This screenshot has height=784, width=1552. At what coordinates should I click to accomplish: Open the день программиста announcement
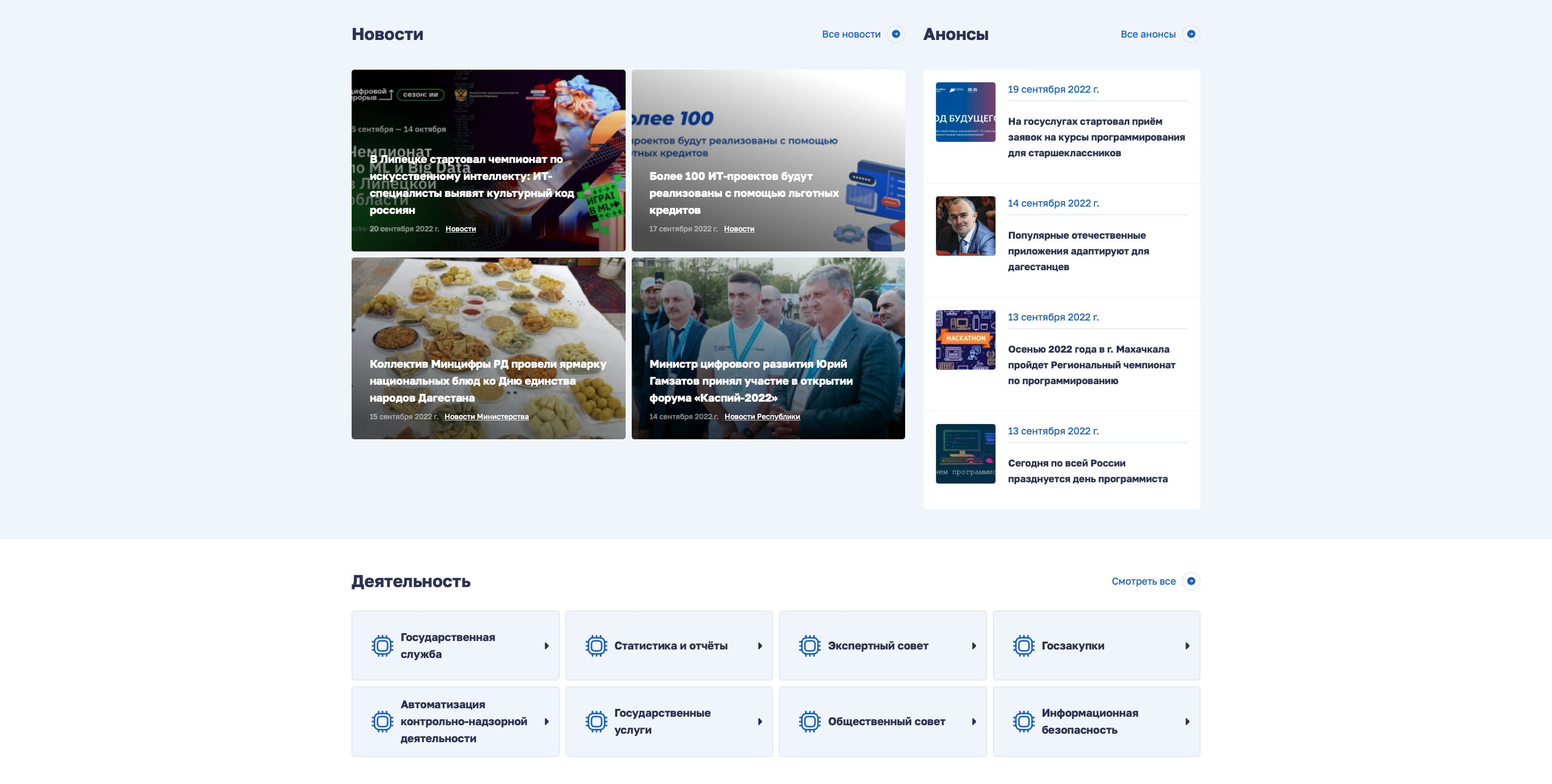[x=1088, y=471]
